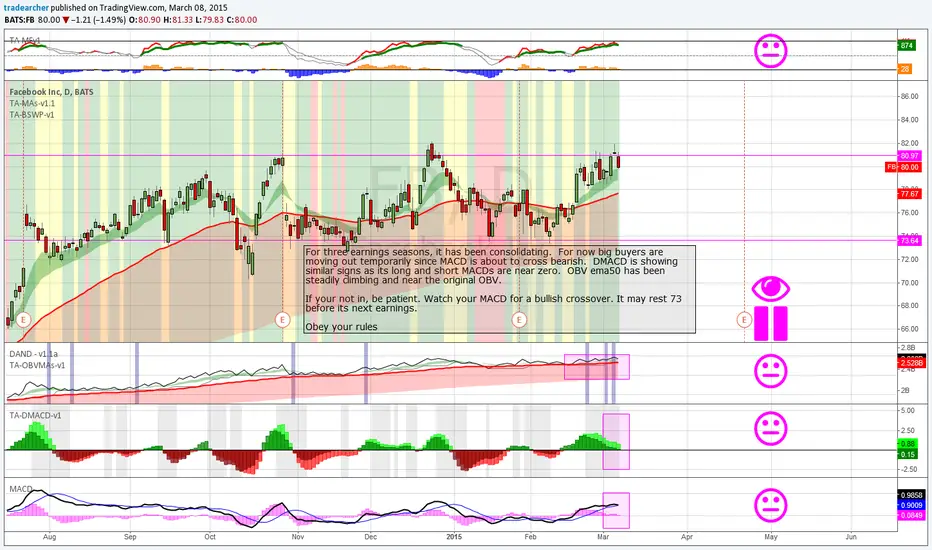Click the Aug label on the time axis
The height and width of the screenshot is (550, 932).
coord(49,536)
